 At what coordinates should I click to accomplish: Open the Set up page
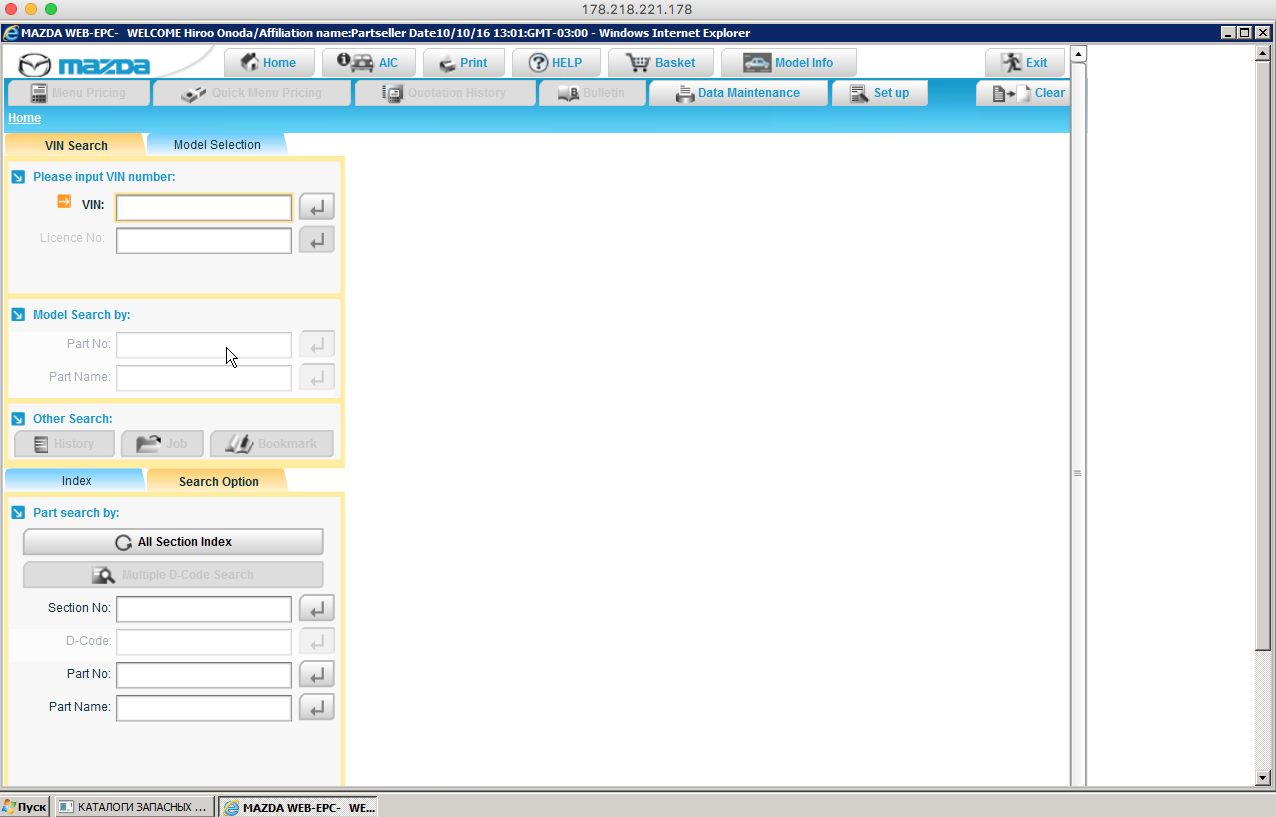click(x=879, y=93)
